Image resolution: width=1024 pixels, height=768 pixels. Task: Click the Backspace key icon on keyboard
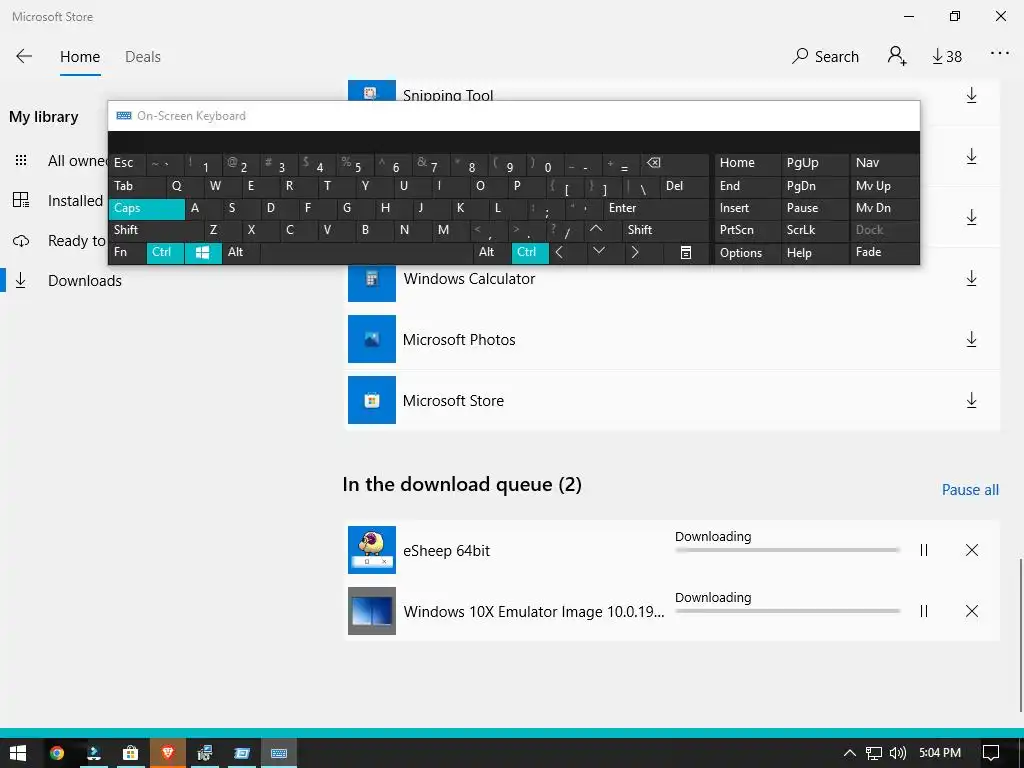click(x=675, y=163)
